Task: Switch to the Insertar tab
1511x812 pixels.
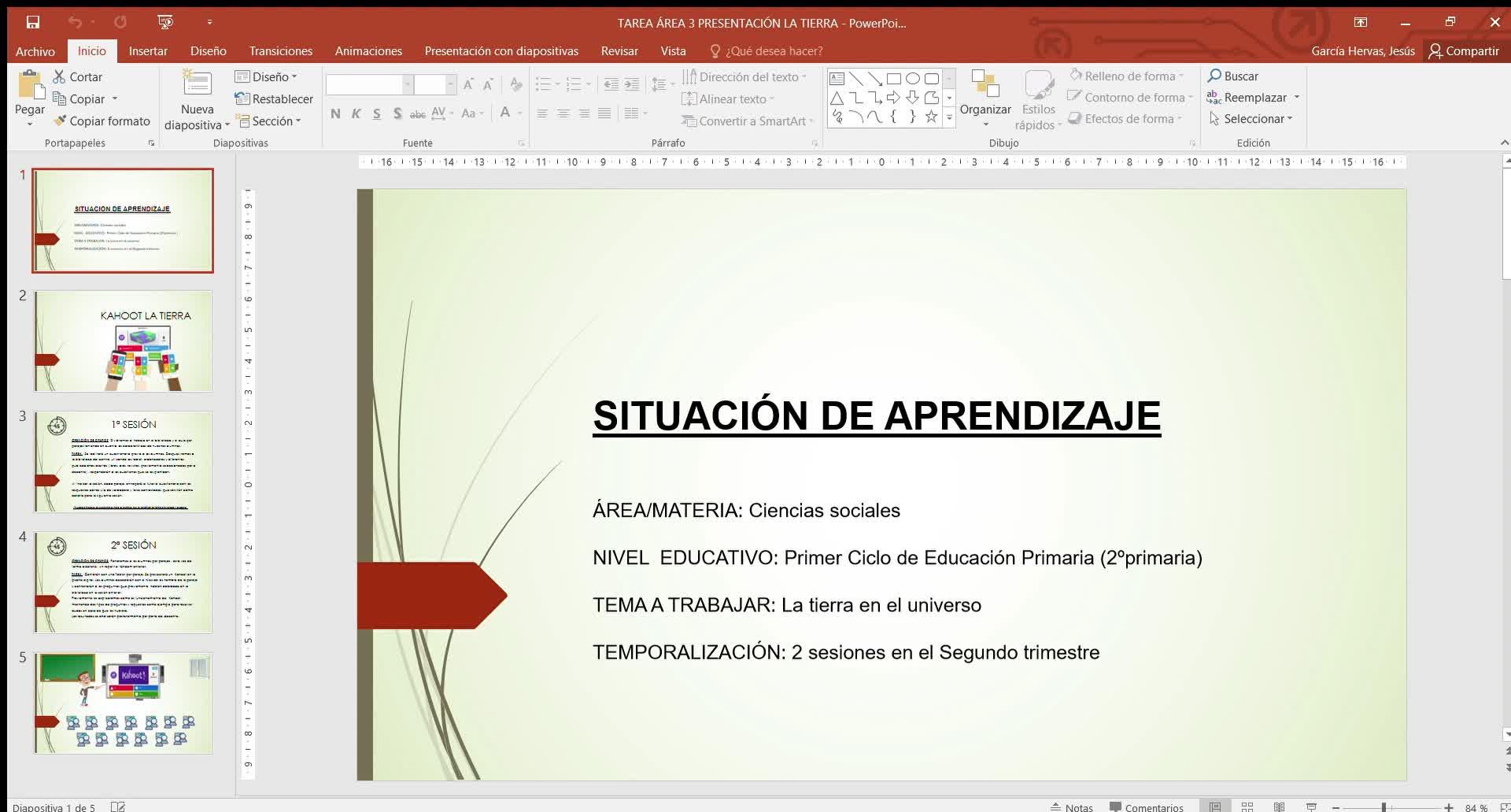Action: point(148,51)
